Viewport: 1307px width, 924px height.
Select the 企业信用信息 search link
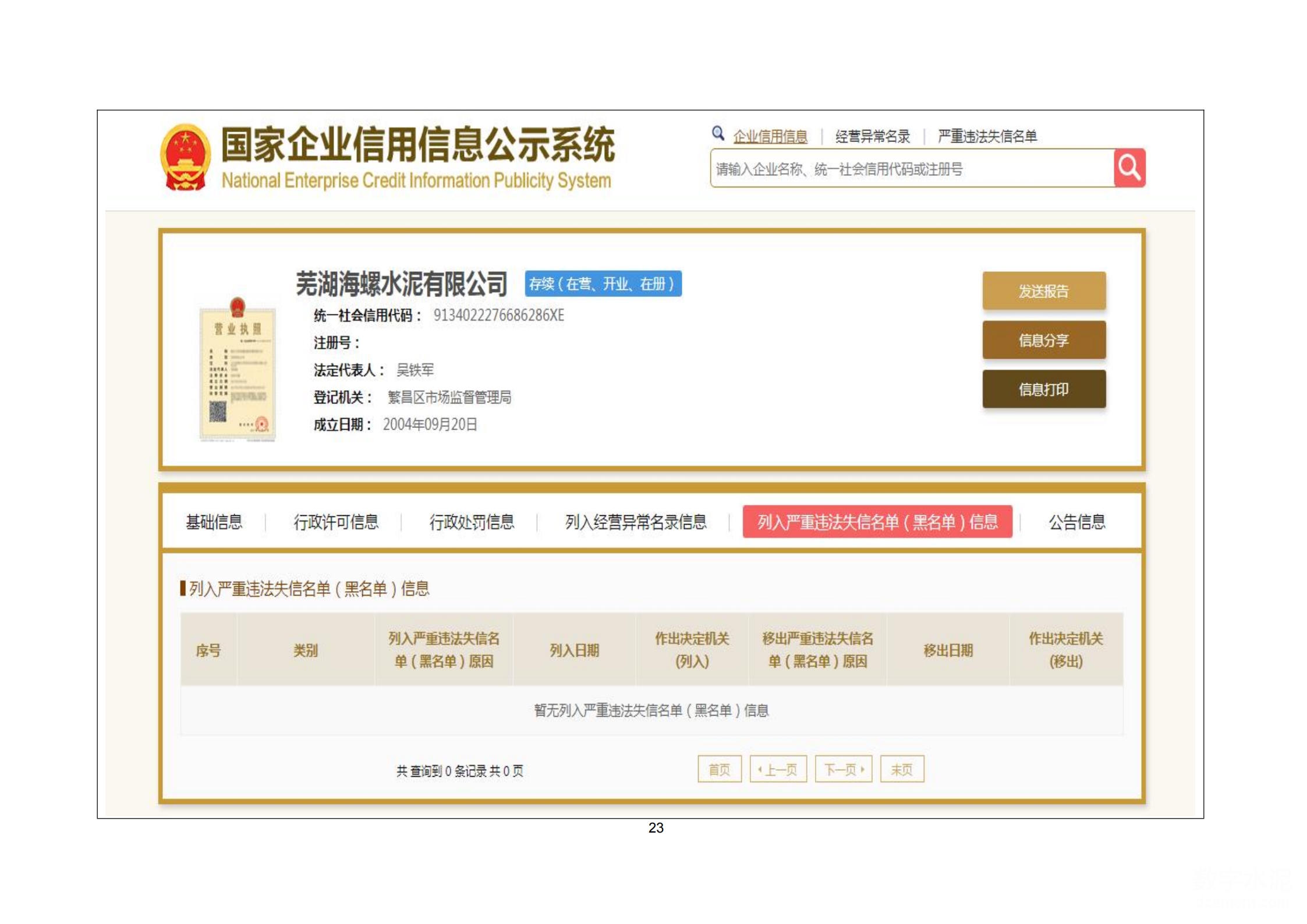(x=769, y=137)
